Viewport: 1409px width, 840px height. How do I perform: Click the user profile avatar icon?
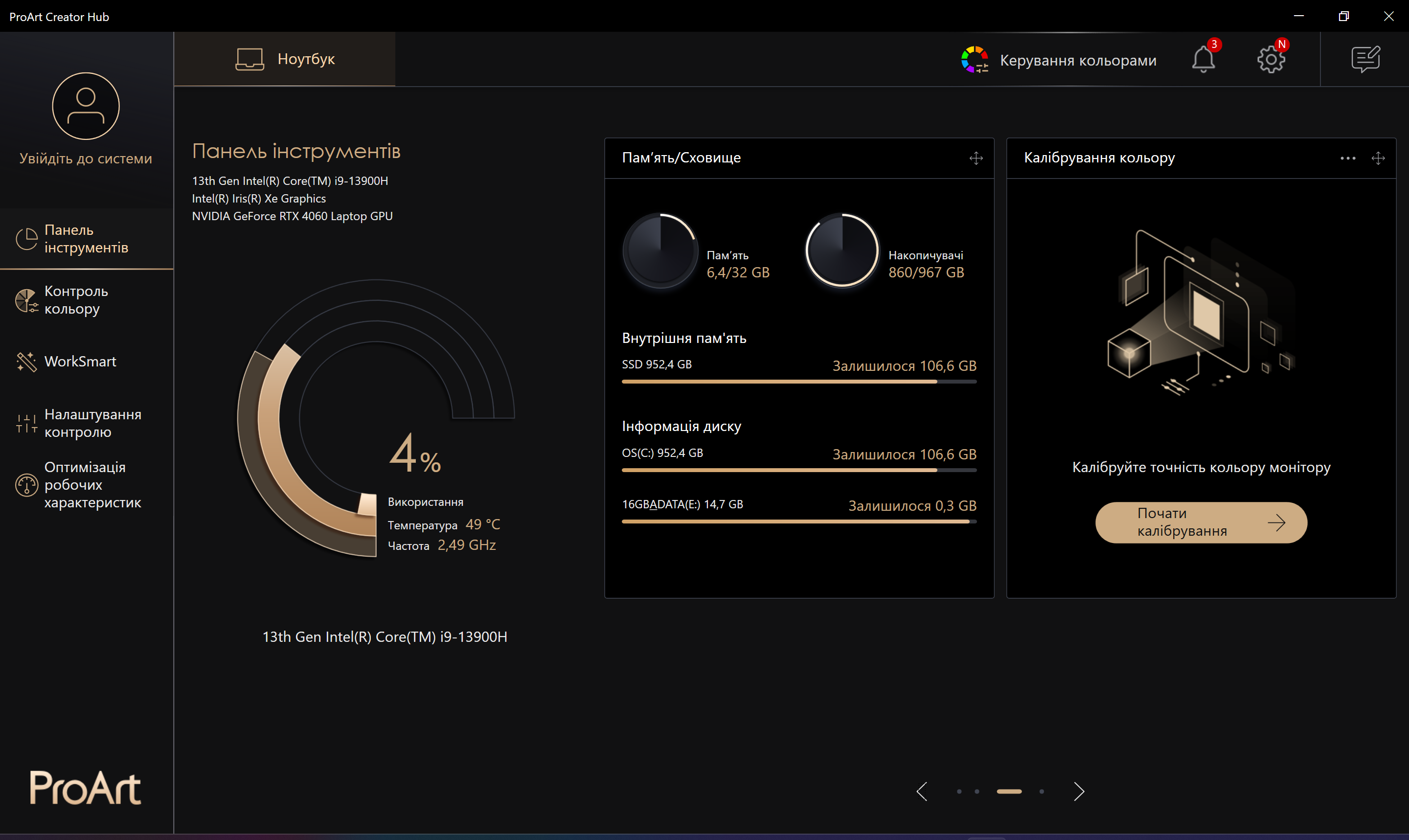pyautogui.click(x=86, y=106)
